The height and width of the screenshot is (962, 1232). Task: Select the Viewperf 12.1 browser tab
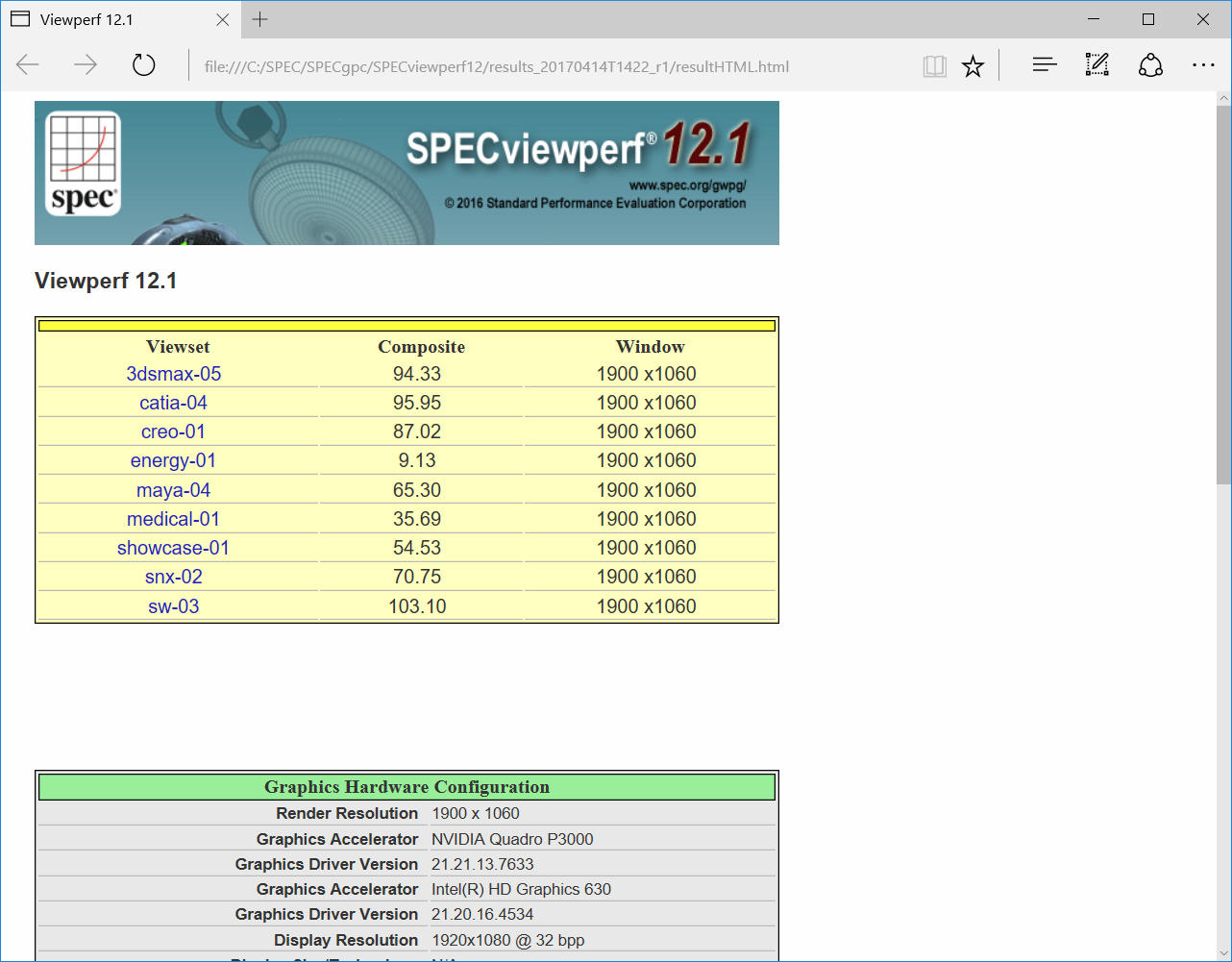pos(120,19)
